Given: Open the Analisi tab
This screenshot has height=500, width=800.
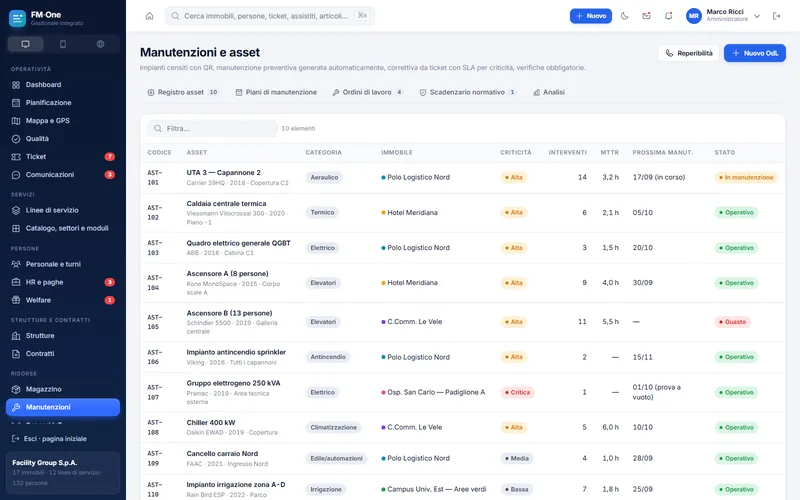Looking at the screenshot, I should click(549, 92).
